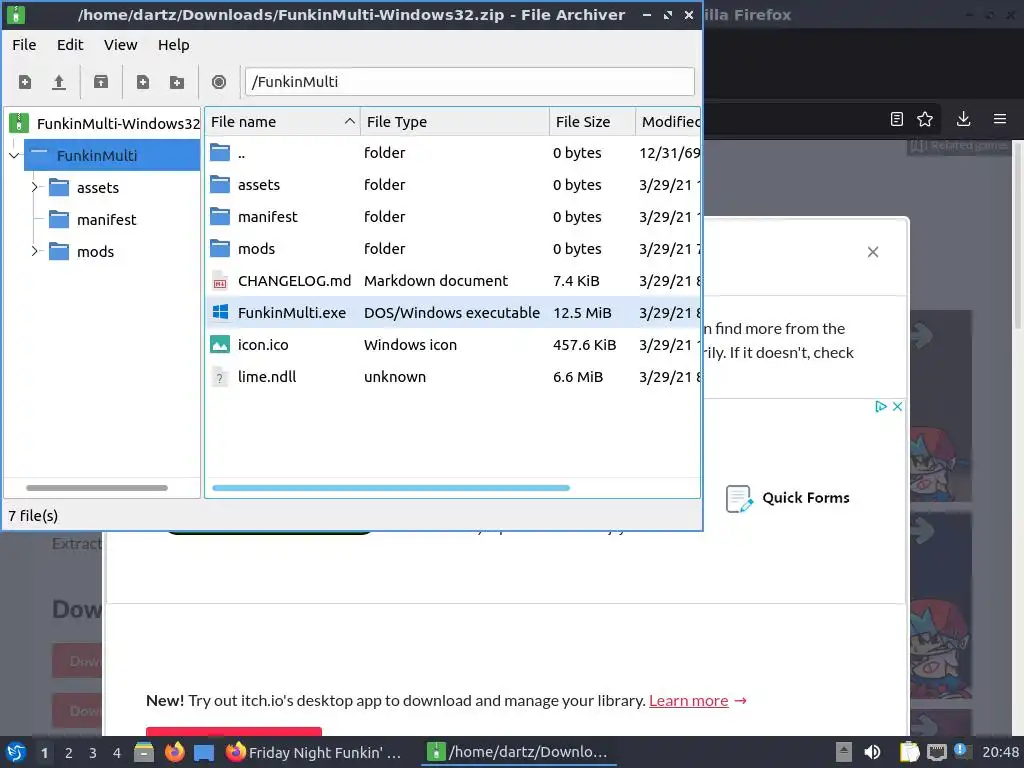Open the View menu
Screen dimensions: 1024x768
[x=120, y=45]
